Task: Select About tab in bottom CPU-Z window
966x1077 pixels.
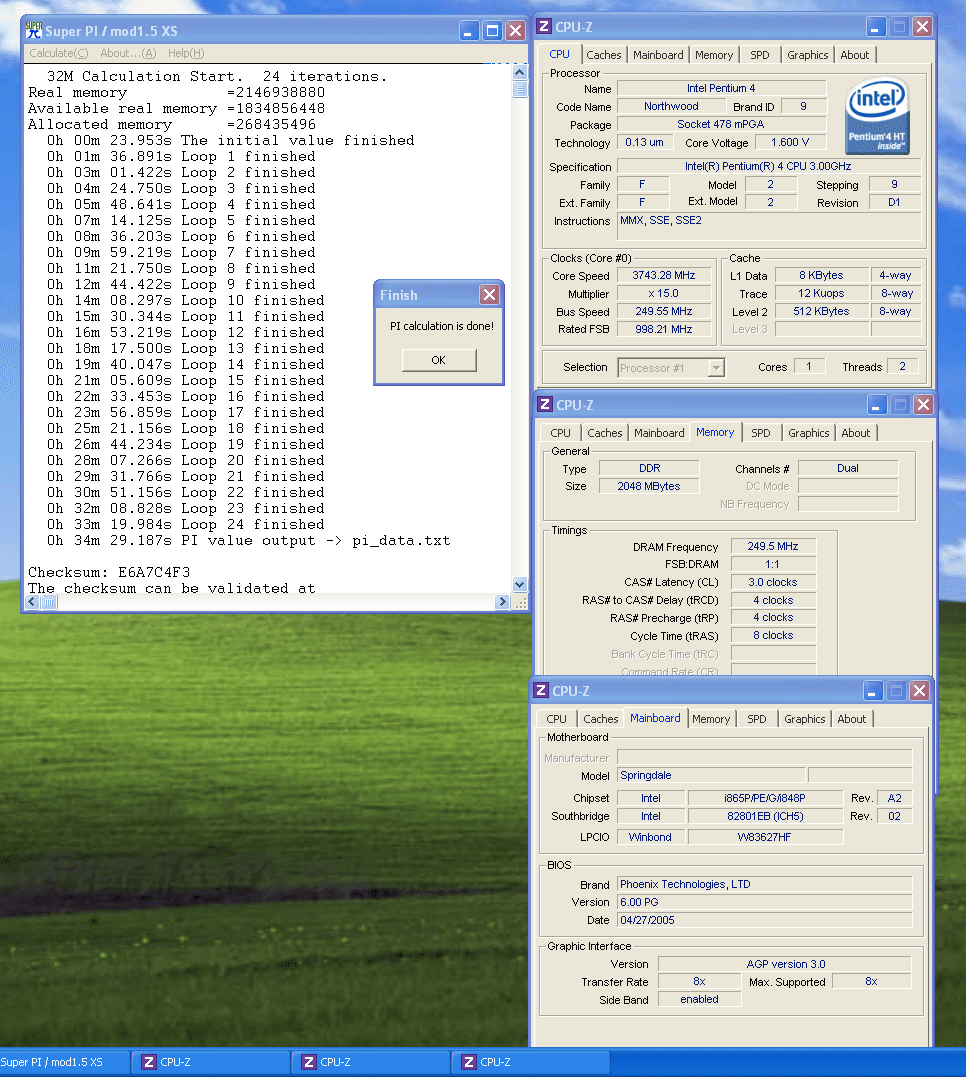Action: 851,718
